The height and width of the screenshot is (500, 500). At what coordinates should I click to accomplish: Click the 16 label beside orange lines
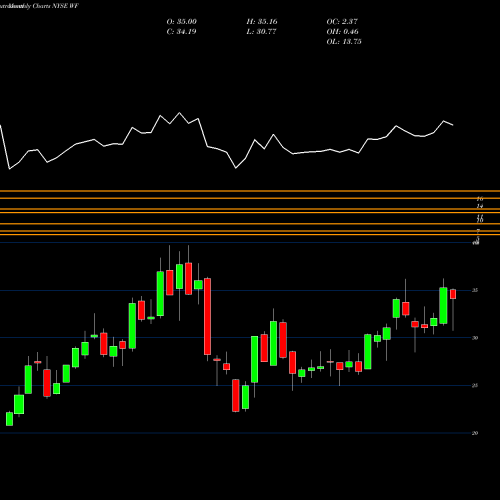[x=480, y=199]
